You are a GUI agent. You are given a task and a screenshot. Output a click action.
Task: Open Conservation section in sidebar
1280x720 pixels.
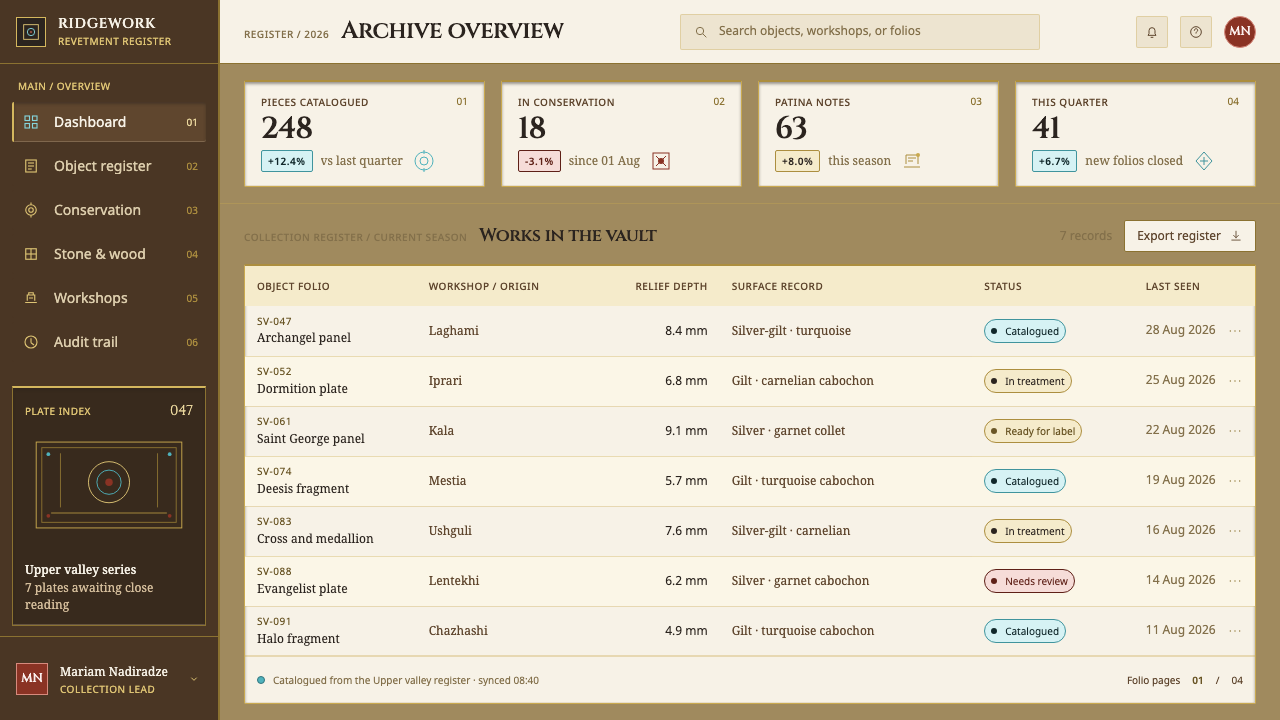click(x=109, y=210)
